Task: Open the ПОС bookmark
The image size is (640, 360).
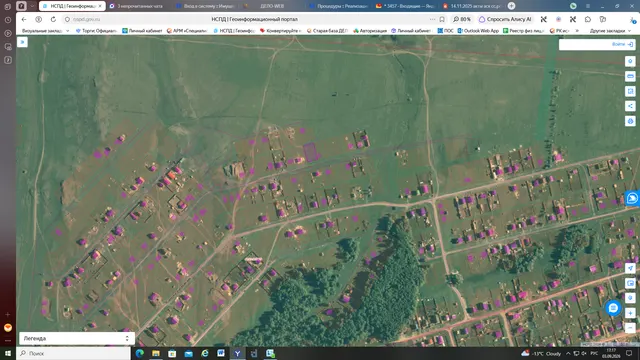Action: (x=445, y=31)
